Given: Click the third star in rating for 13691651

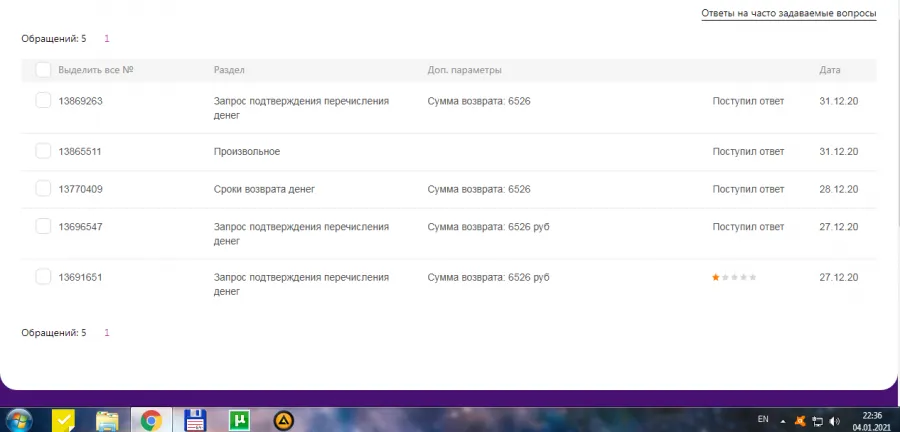Looking at the screenshot, I should pyautogui.click(x=734, y=277).
